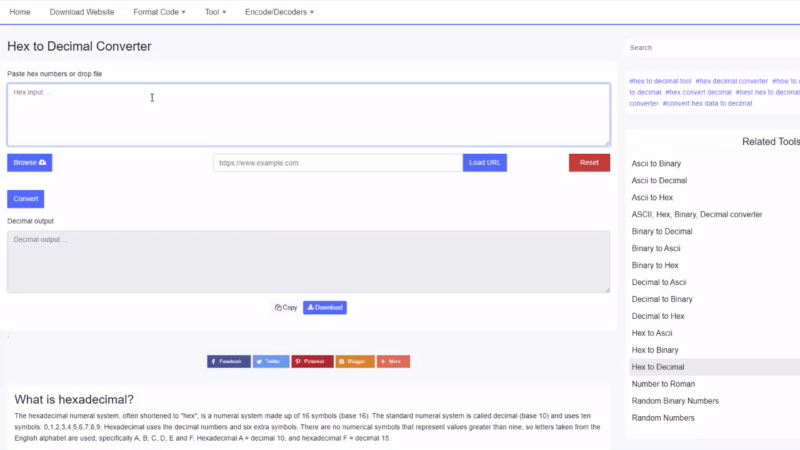Copy the decimal output

[x=286, y=308]
